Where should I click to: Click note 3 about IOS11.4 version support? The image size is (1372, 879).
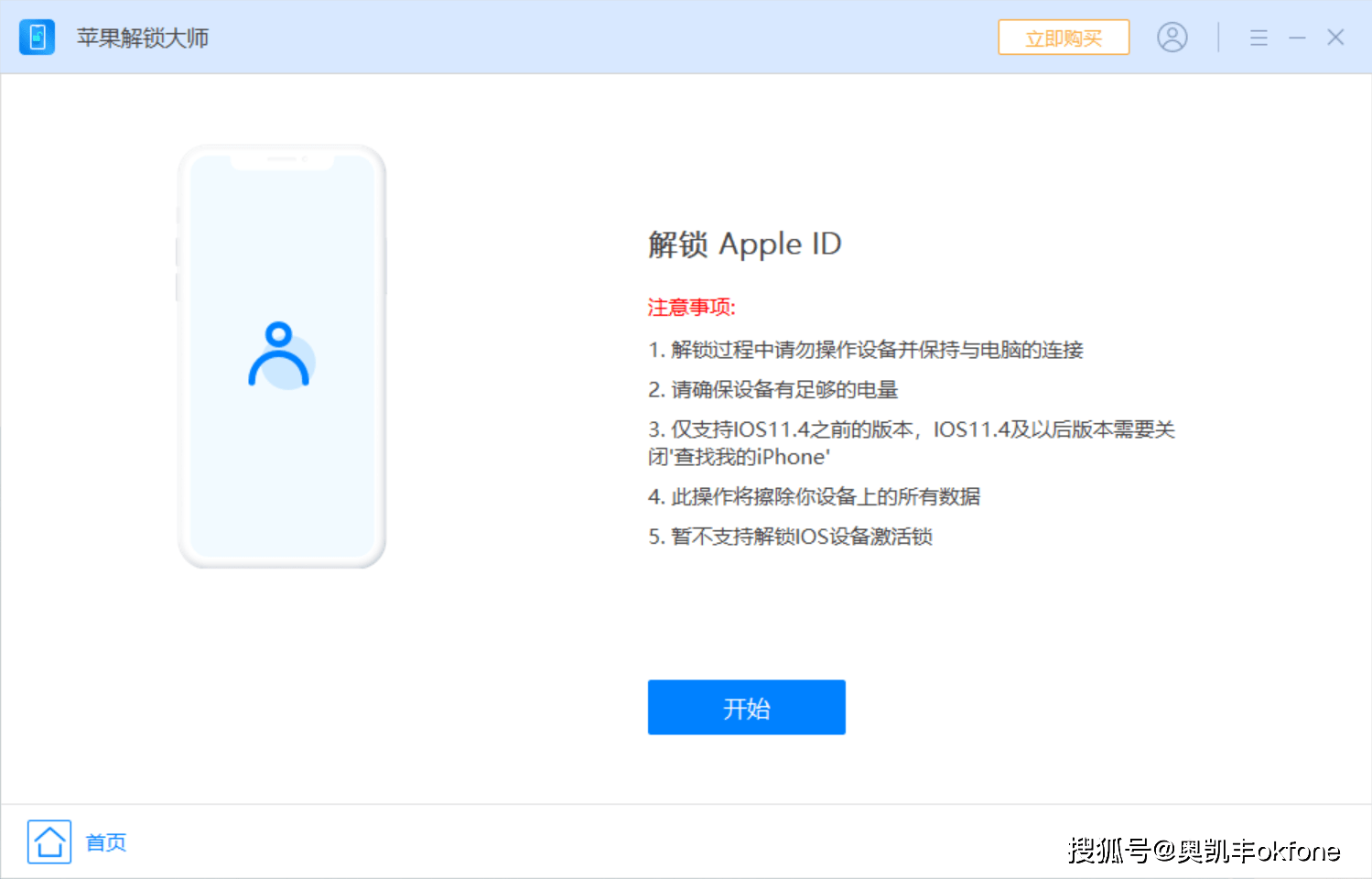click(x=911, y=442)
